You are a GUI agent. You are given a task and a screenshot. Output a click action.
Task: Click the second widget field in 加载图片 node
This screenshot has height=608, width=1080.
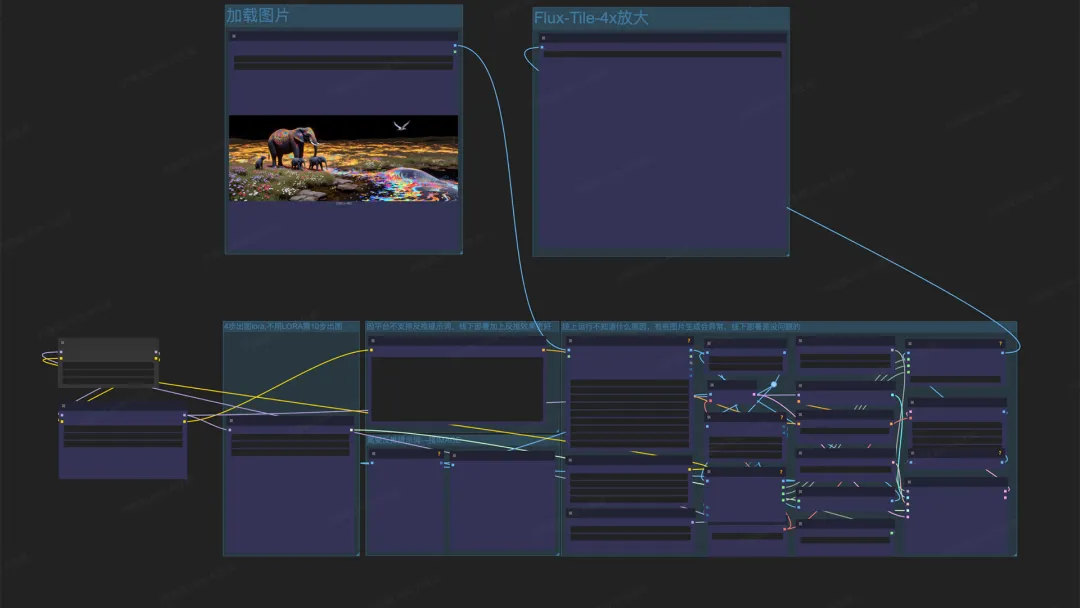tap(343, 67)
